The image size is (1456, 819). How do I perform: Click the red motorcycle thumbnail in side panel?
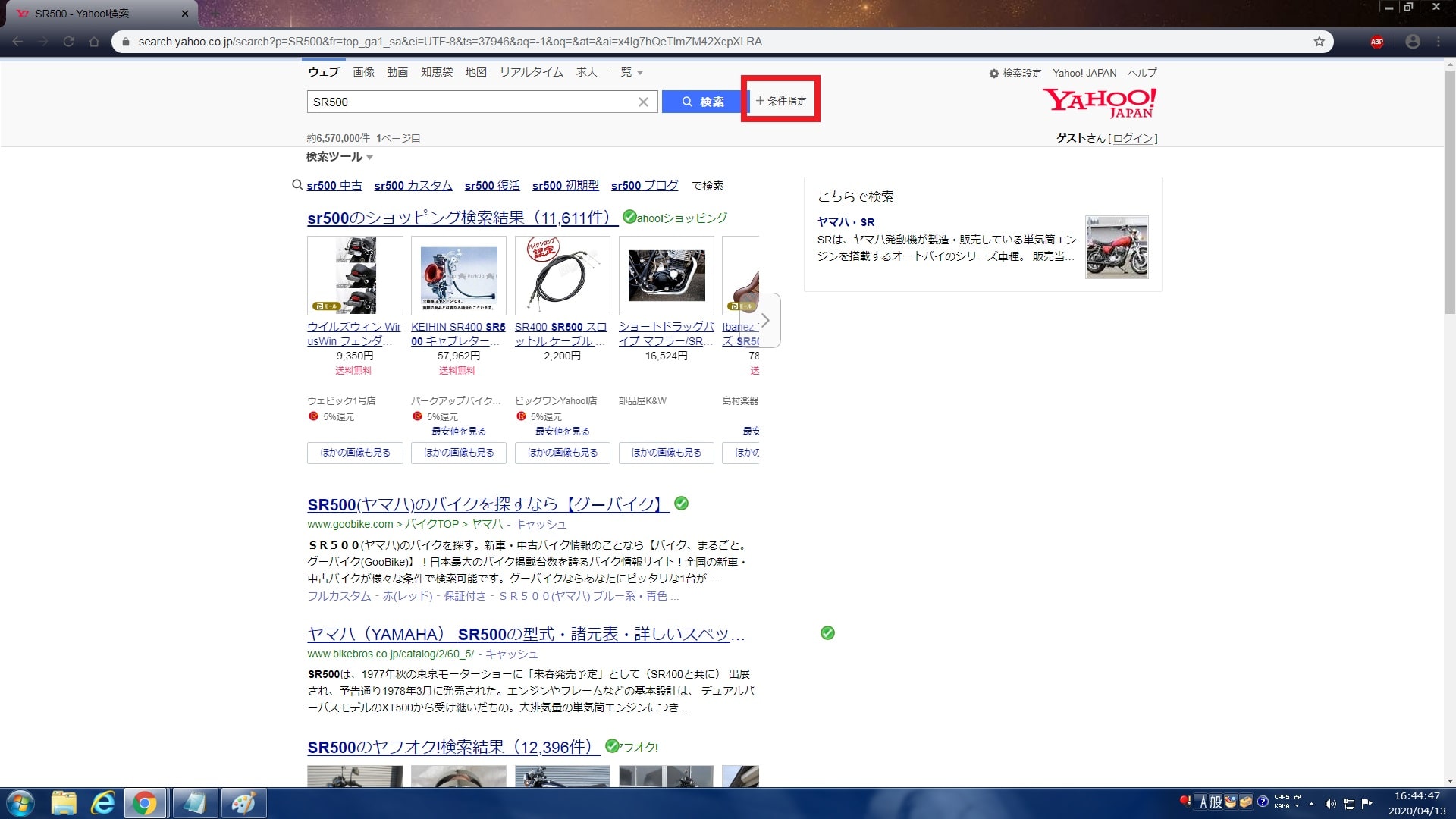[x=1116, y=247]
